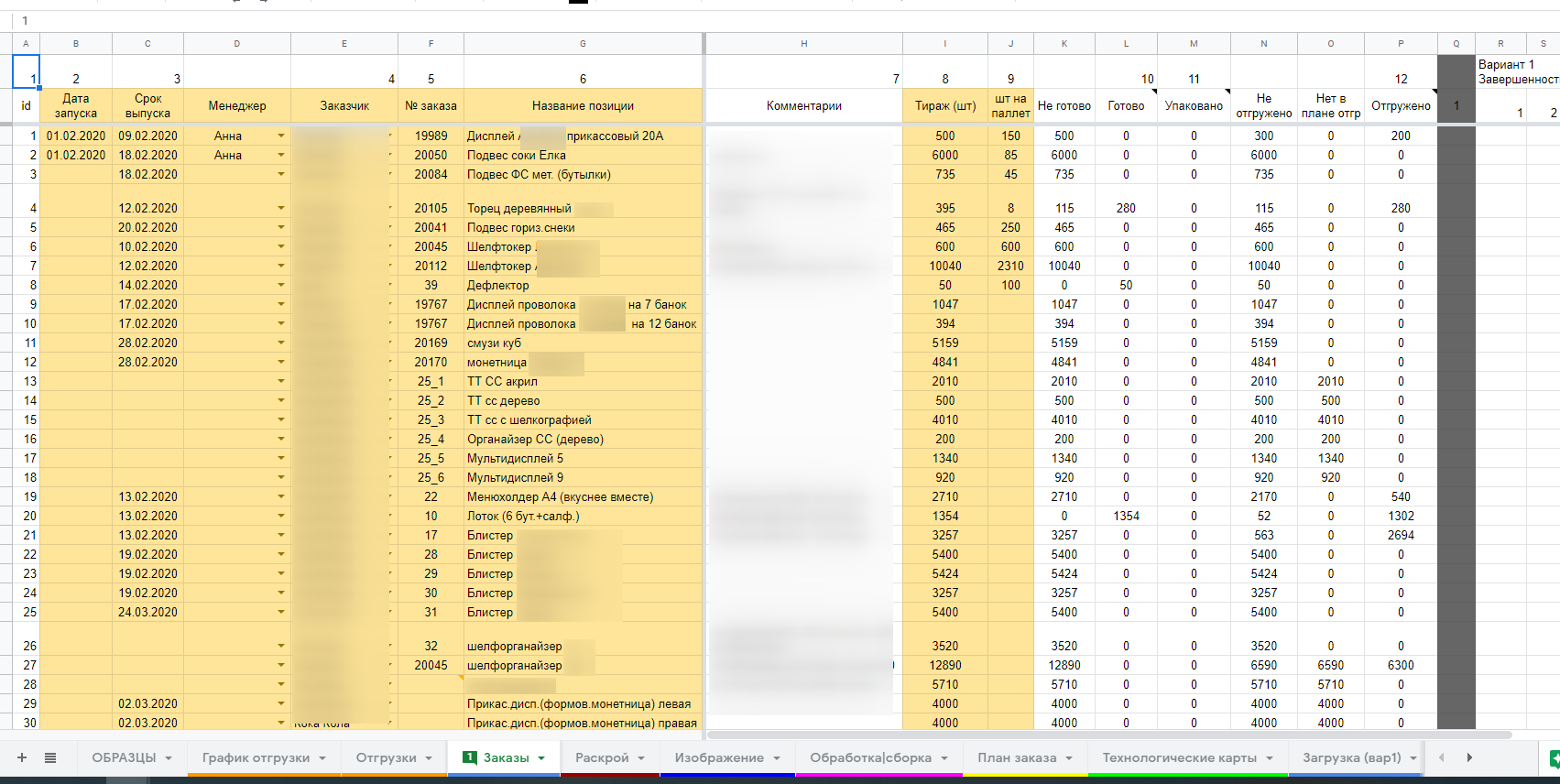Screen dimensions: 1560x784
Task: Select the Дата запуска header cell
Action: click(76, 105)
